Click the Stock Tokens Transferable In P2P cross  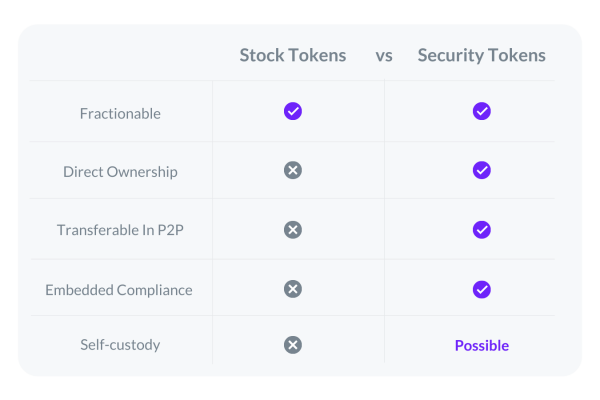293,230
